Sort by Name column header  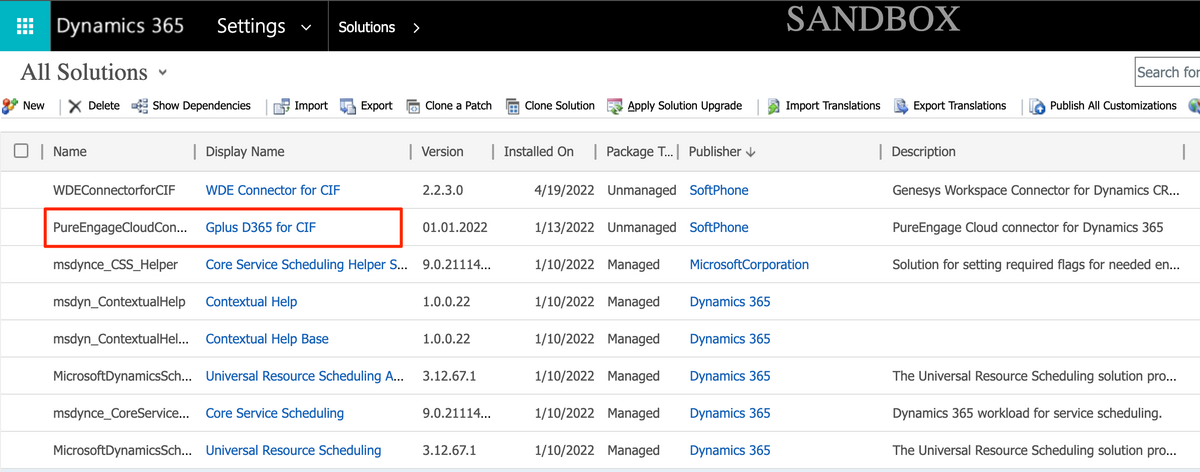(x=70, y=151)
